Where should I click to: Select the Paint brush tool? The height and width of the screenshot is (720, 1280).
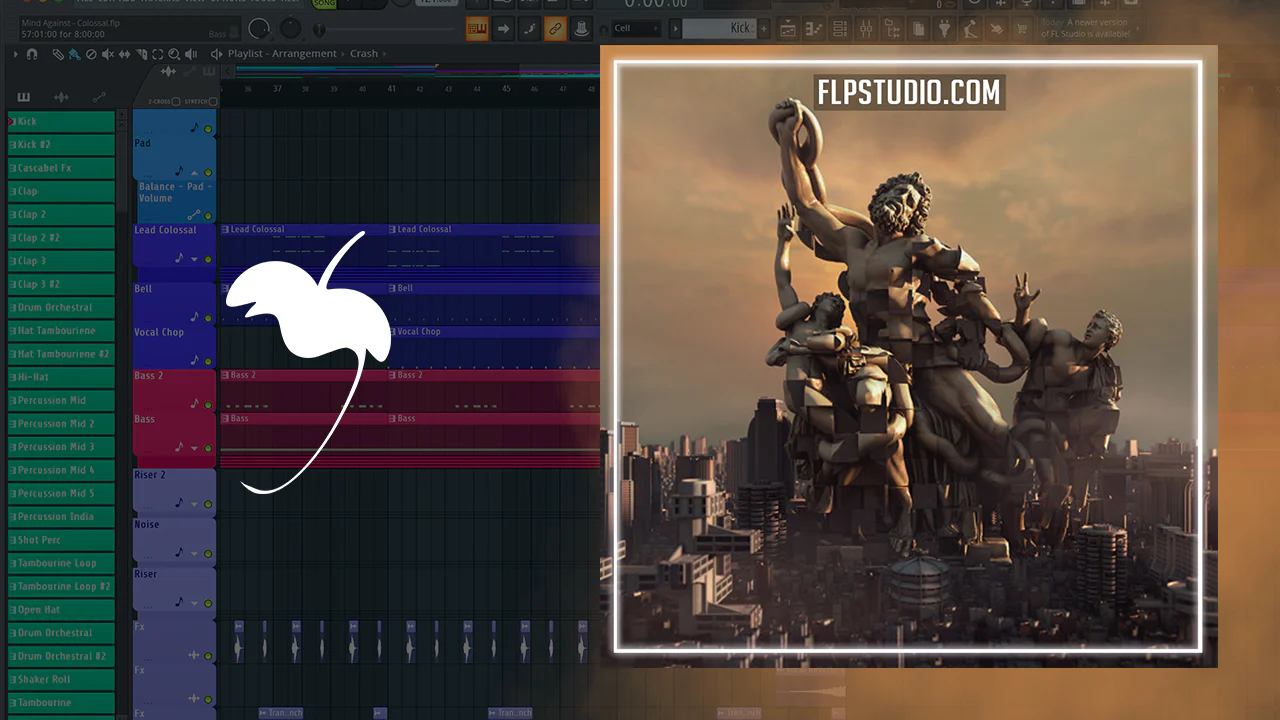click(74, 54)
